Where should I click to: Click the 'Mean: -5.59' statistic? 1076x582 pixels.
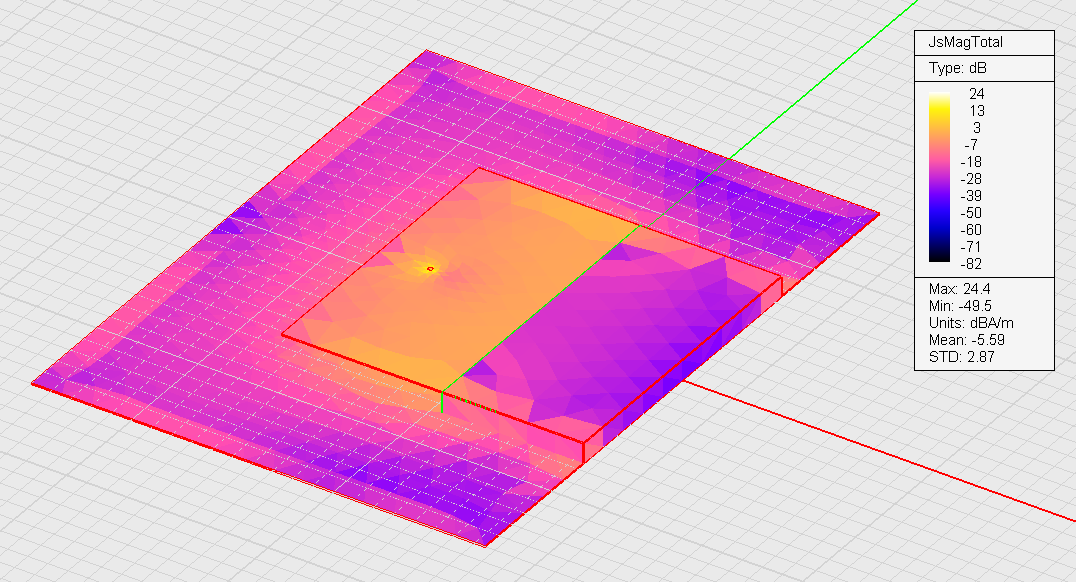click(x=966, y=340)
